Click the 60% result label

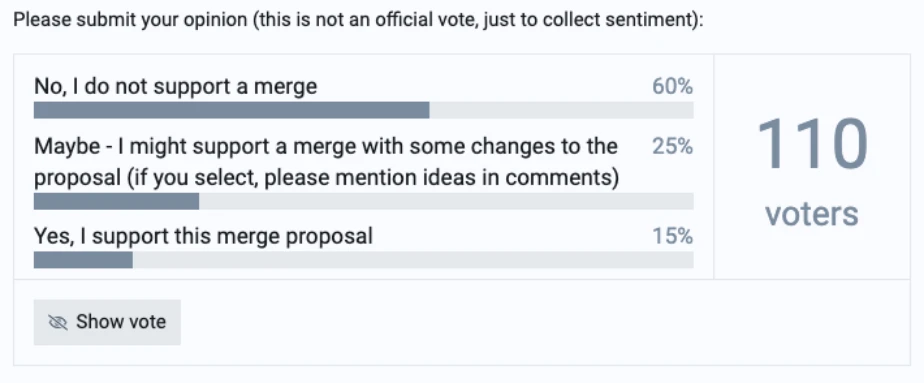point(672,87)
